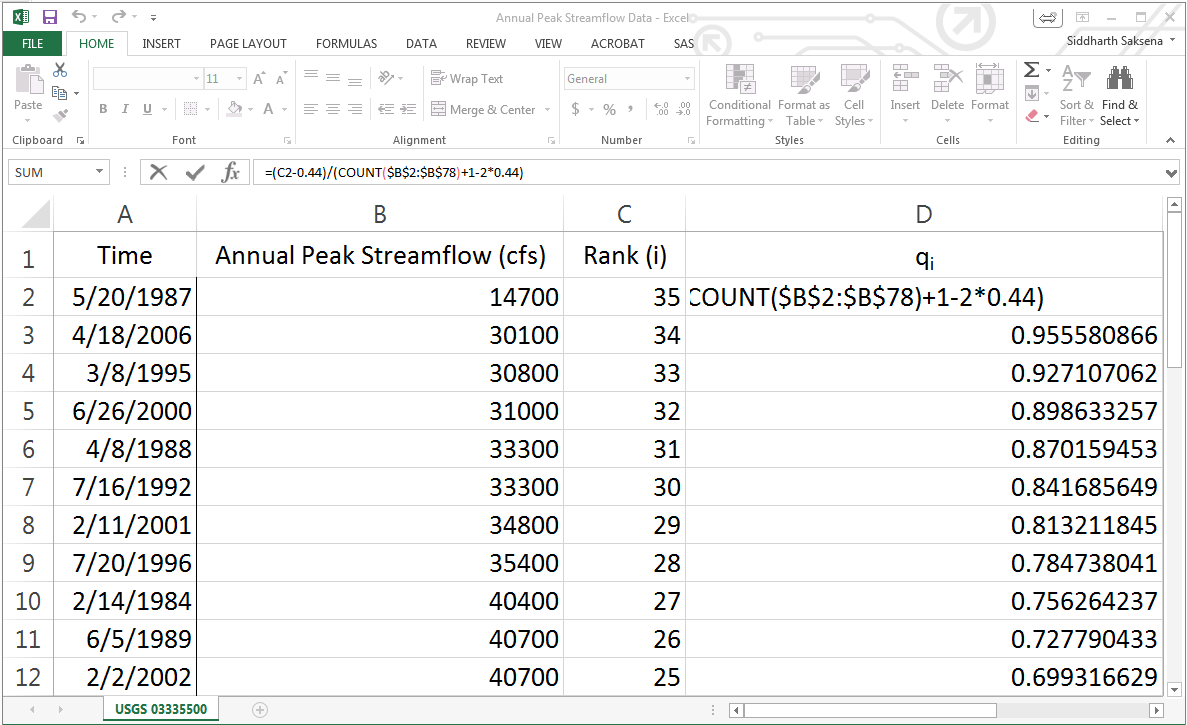Click cell B3 containing 30100
The image size is (1187, 725).
380,335
